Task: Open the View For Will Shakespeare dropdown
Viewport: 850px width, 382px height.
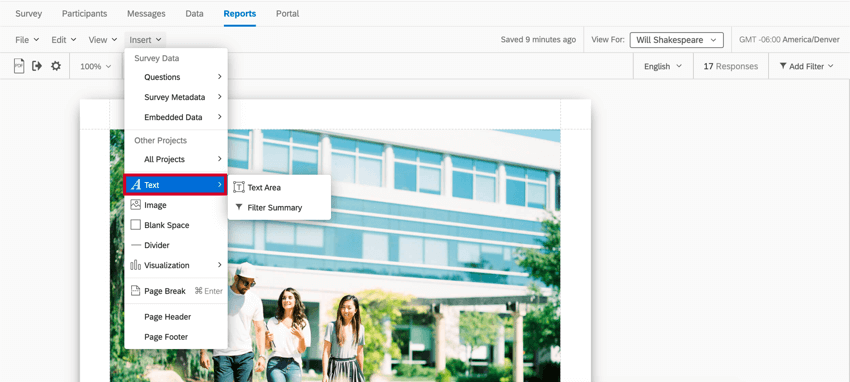Action: 677,40
